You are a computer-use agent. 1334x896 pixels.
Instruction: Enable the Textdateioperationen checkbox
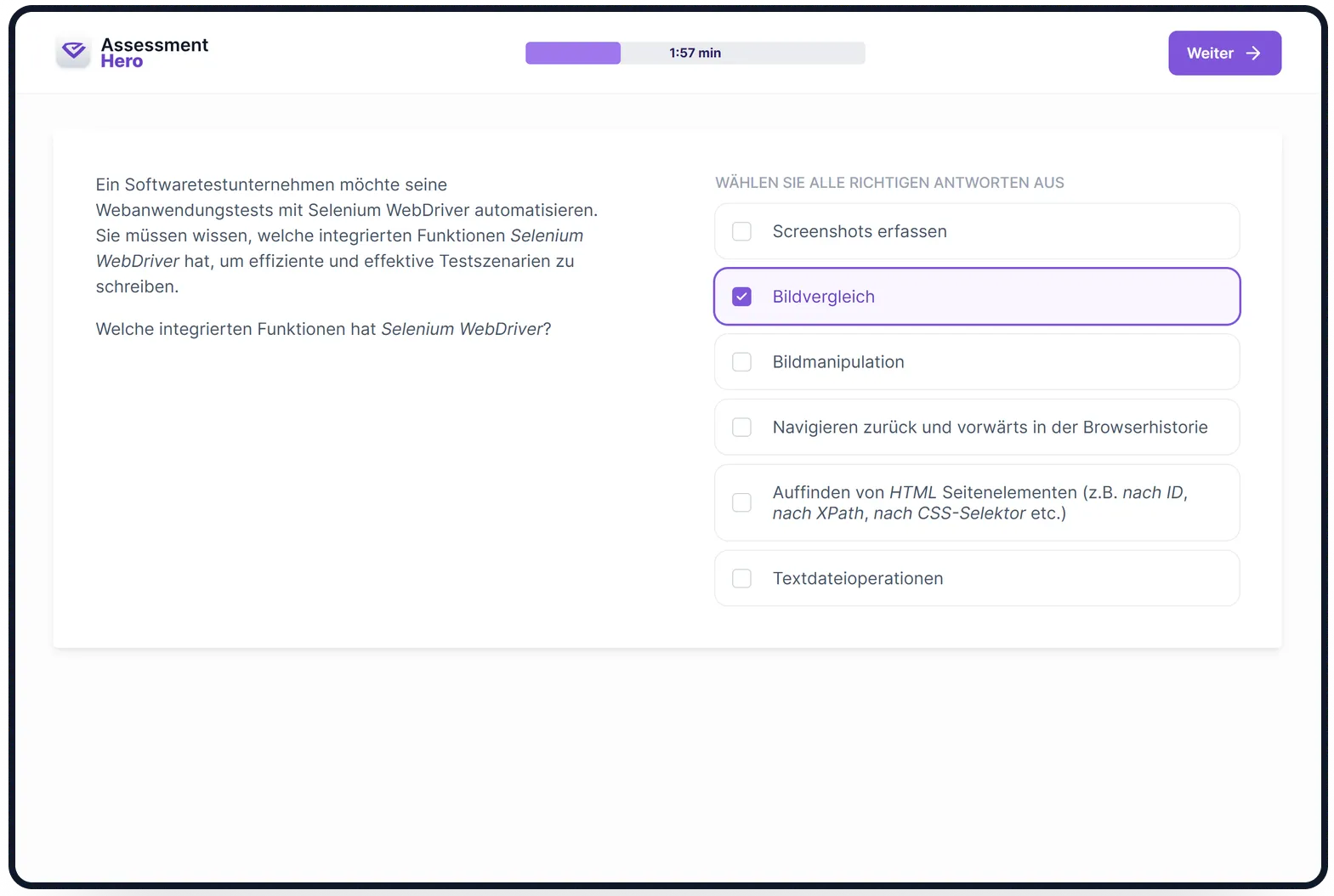coord(741,578)
